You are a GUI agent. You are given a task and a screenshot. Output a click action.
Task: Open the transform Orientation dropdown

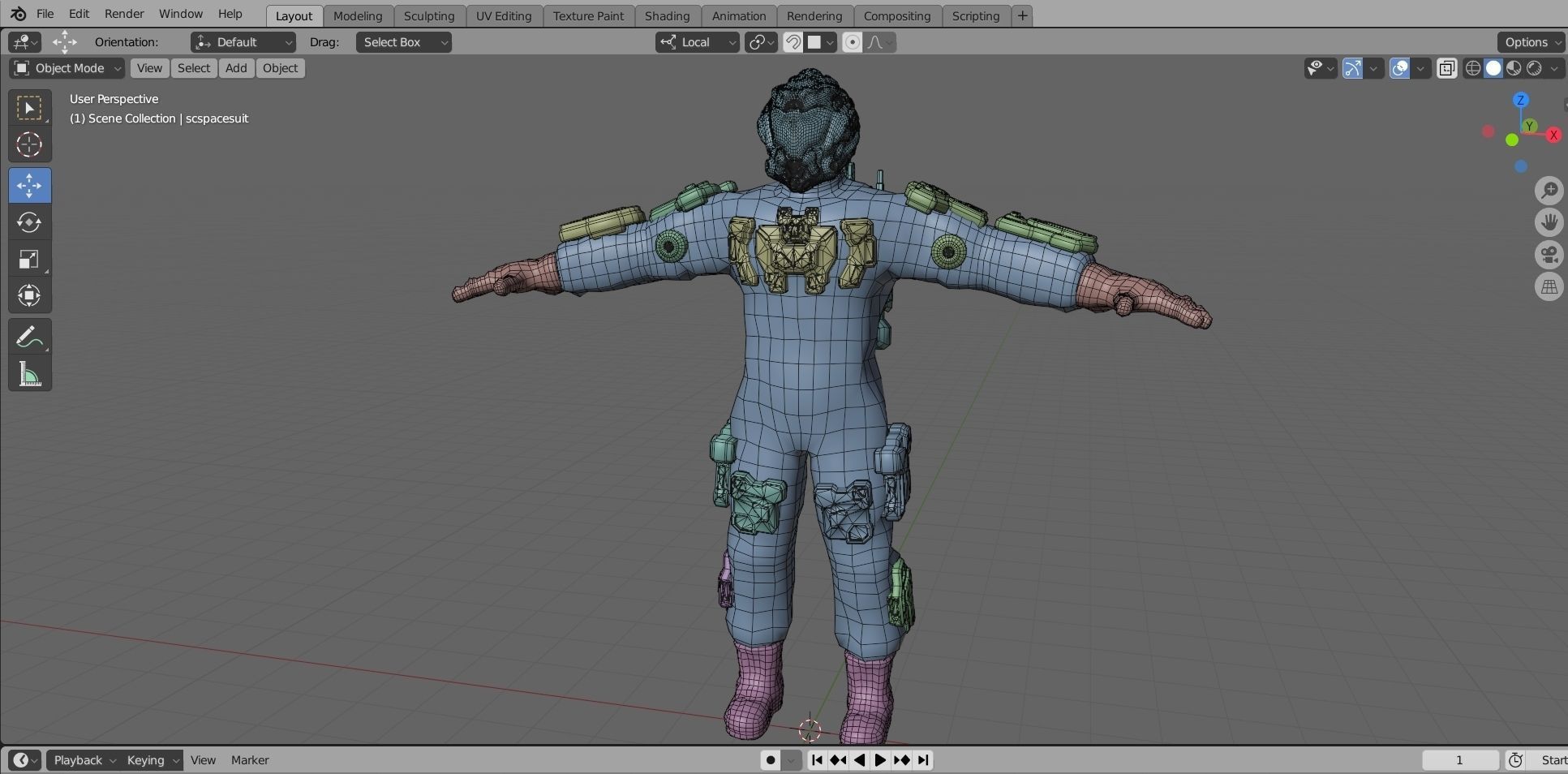pyautogui.click(x=243, y=42)
